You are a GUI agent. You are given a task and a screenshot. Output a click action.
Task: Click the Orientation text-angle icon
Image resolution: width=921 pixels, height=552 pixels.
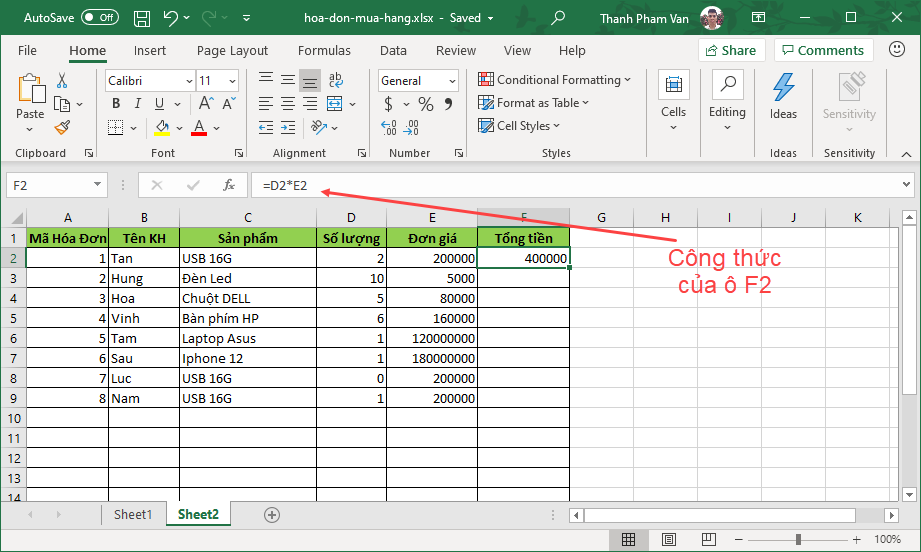[x=319, y=127]
